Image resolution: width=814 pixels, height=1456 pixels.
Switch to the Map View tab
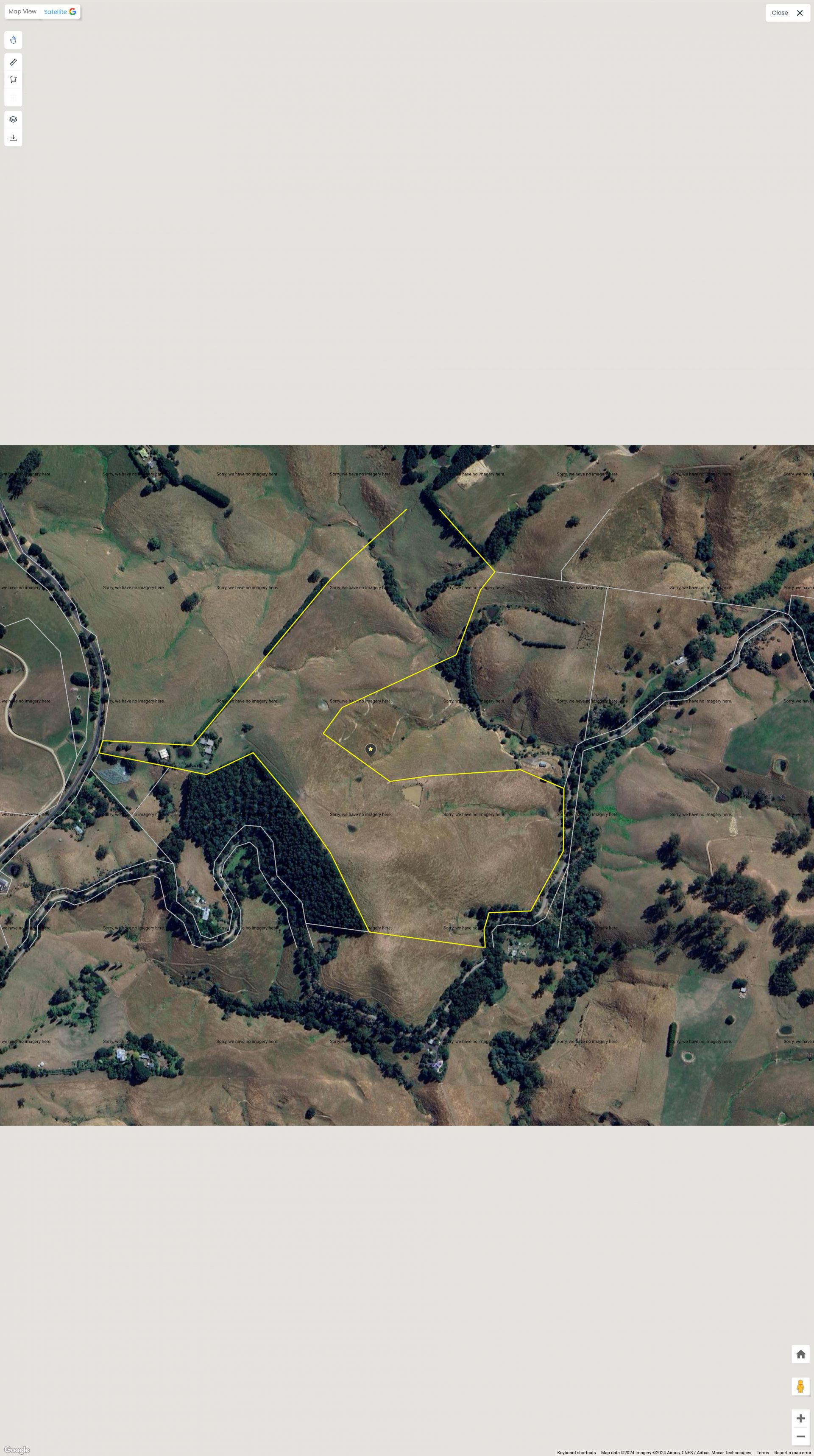22,11
